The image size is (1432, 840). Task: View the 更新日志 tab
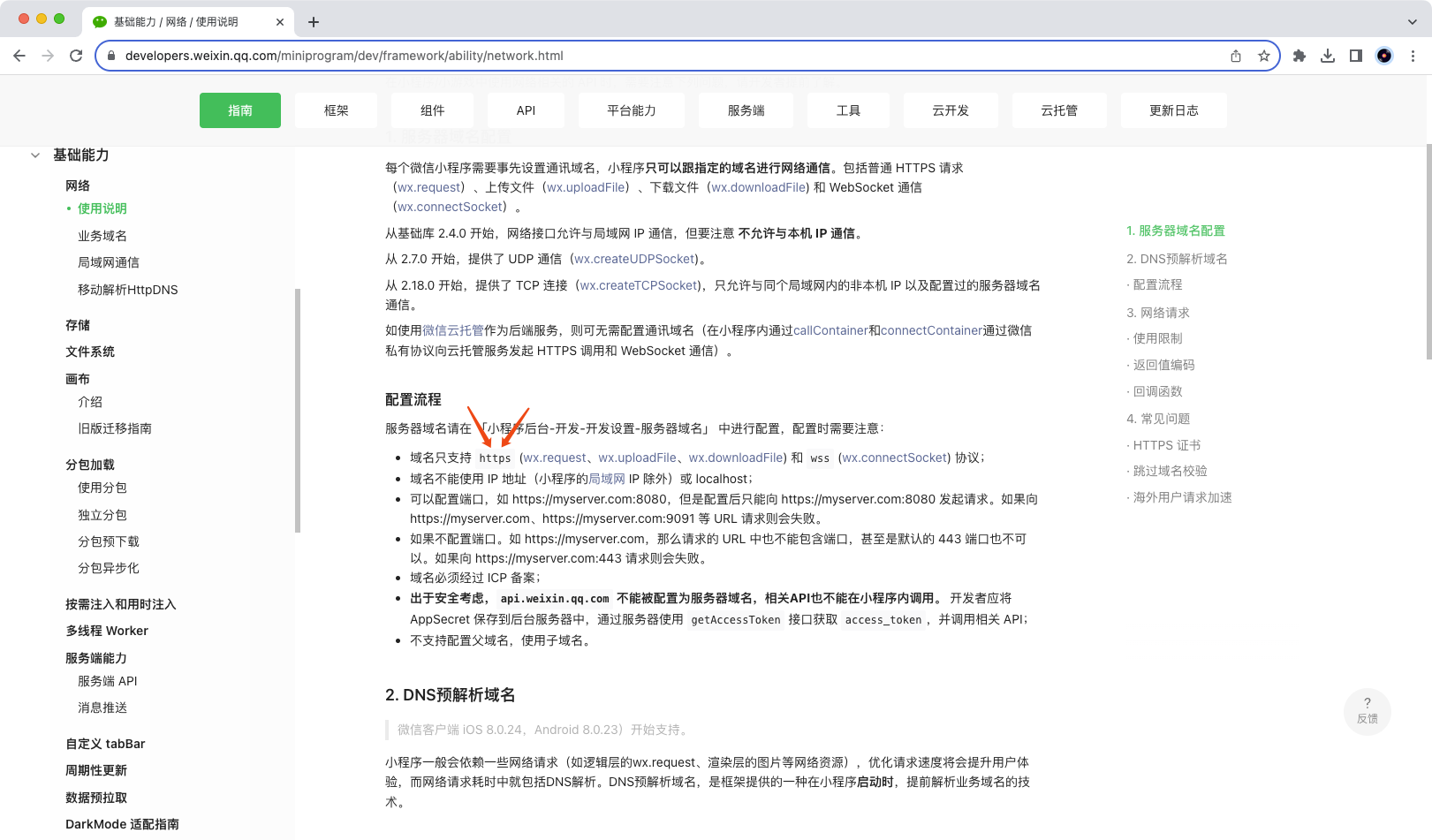click(1174, 110)
